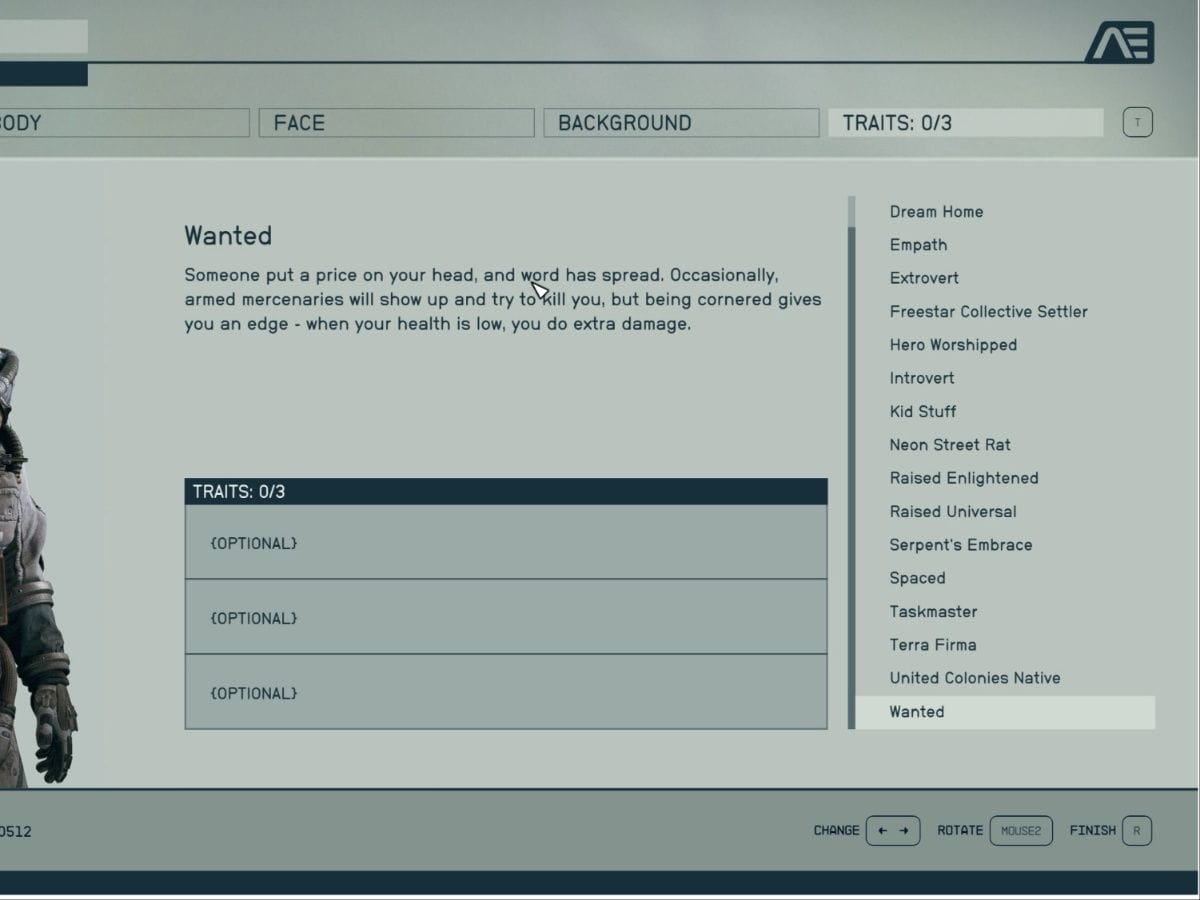Pick the United Colonies Native trait
The image size is (1200, 900).
tap(974, 678)
